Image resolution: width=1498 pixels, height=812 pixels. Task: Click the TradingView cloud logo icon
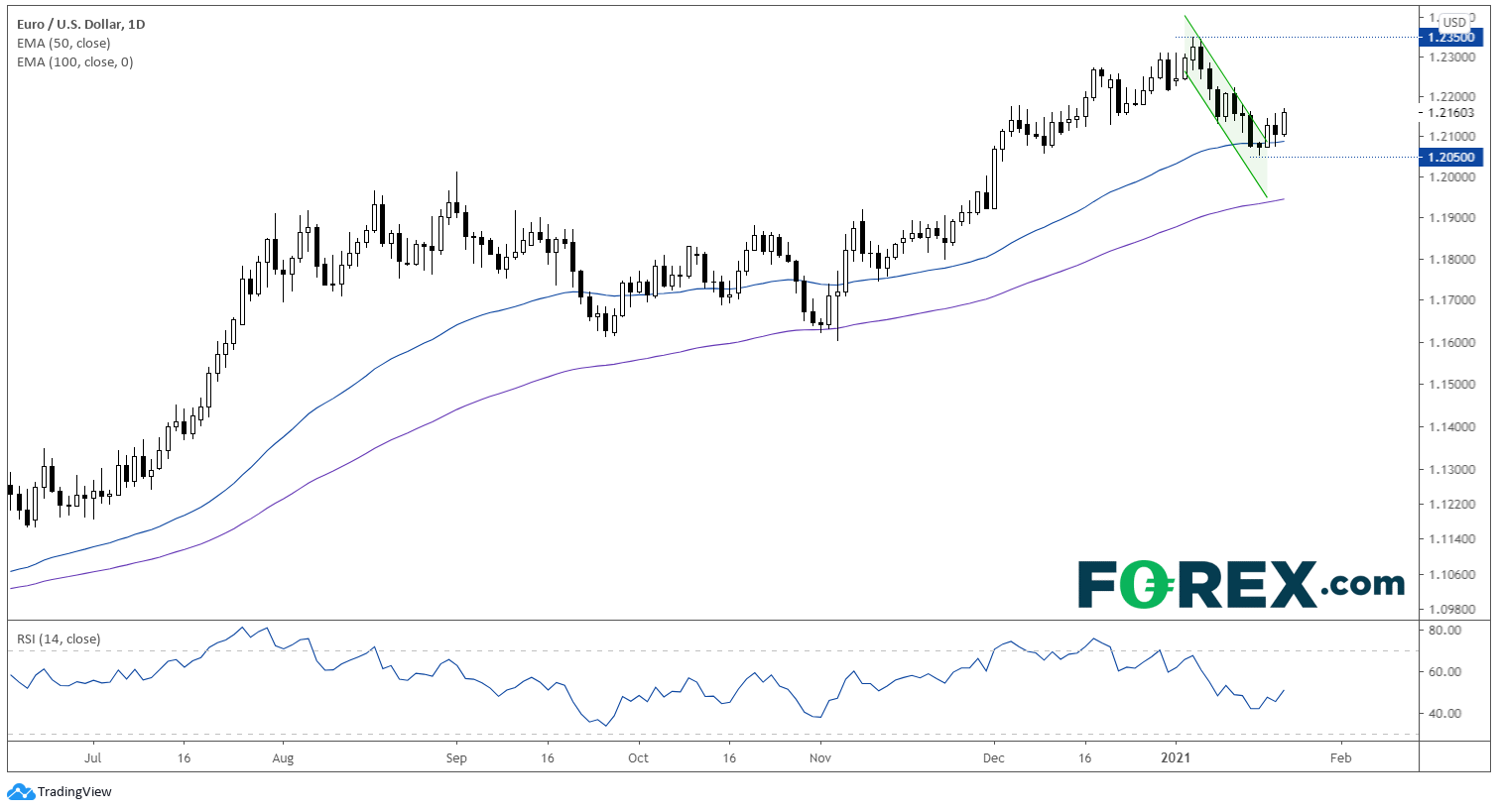pyautogui.click(x=20, y=792)
